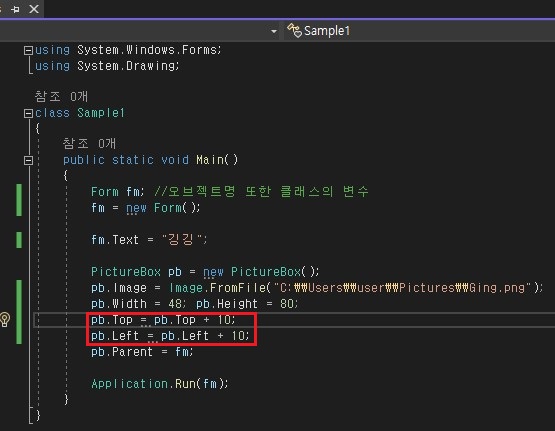This screenshot has width=555, height=431.
Task: Click 'public static void' keywords
Action: pos(126,160)
